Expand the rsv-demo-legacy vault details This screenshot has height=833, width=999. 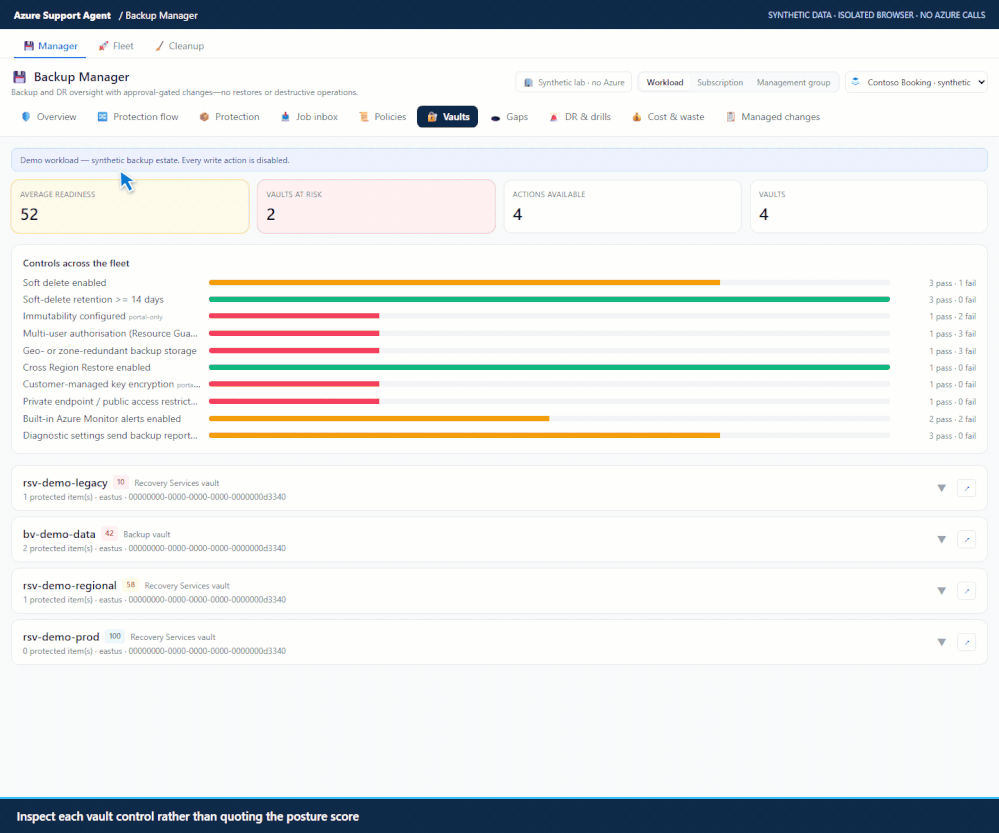942,488
